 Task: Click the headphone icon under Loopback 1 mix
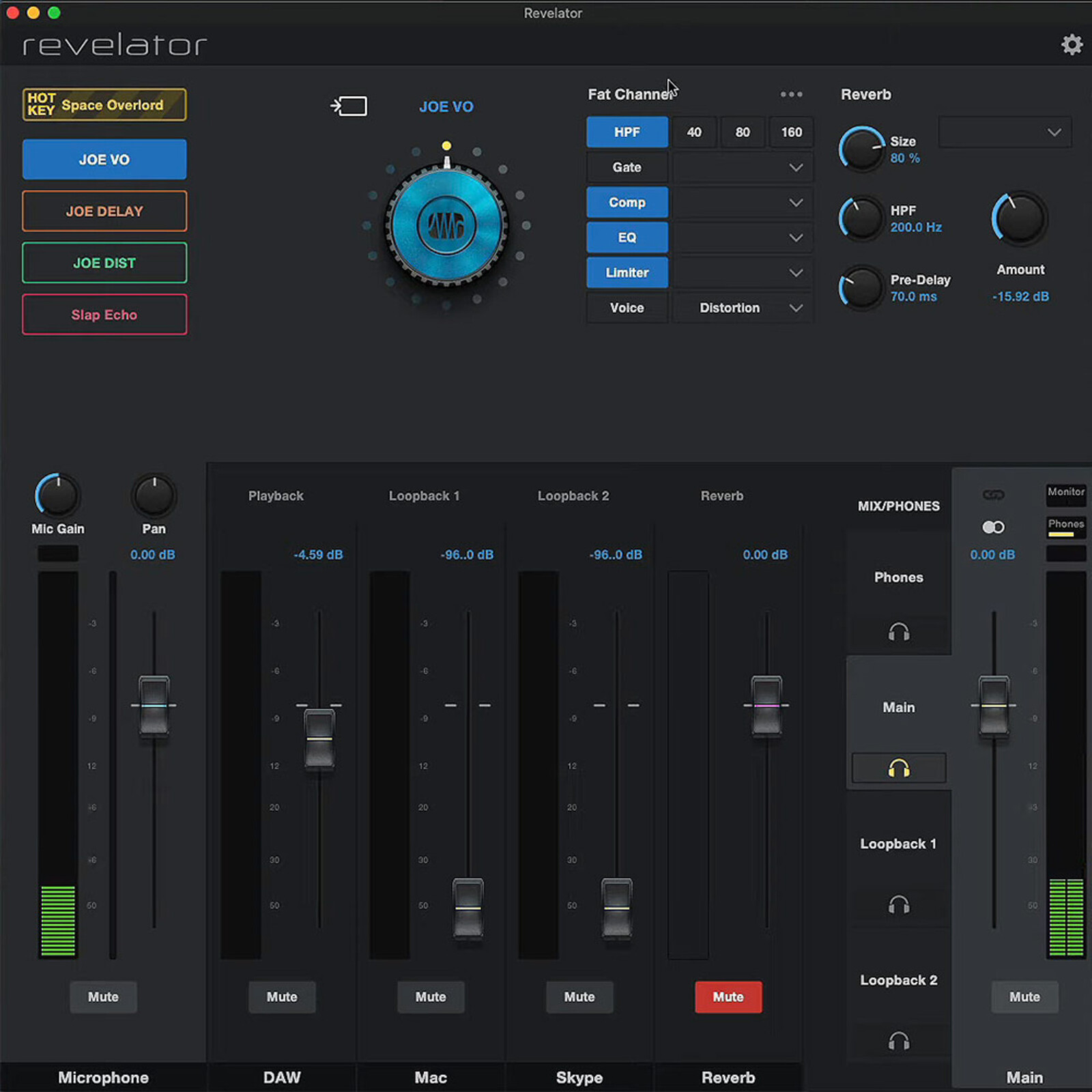898,905
